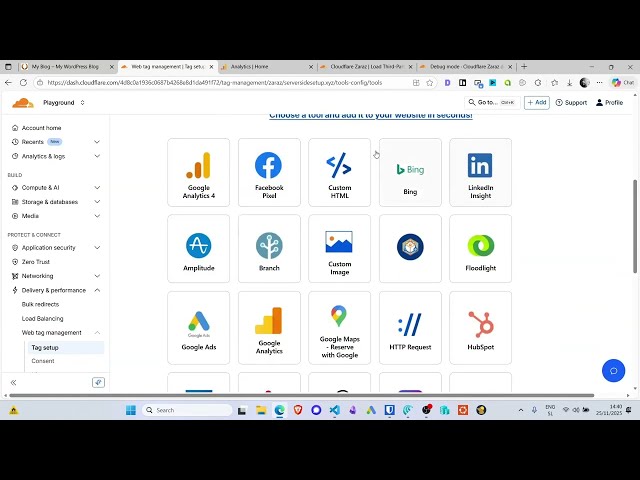Open Copilot Chat in browser toolbar

coord(623,82)
